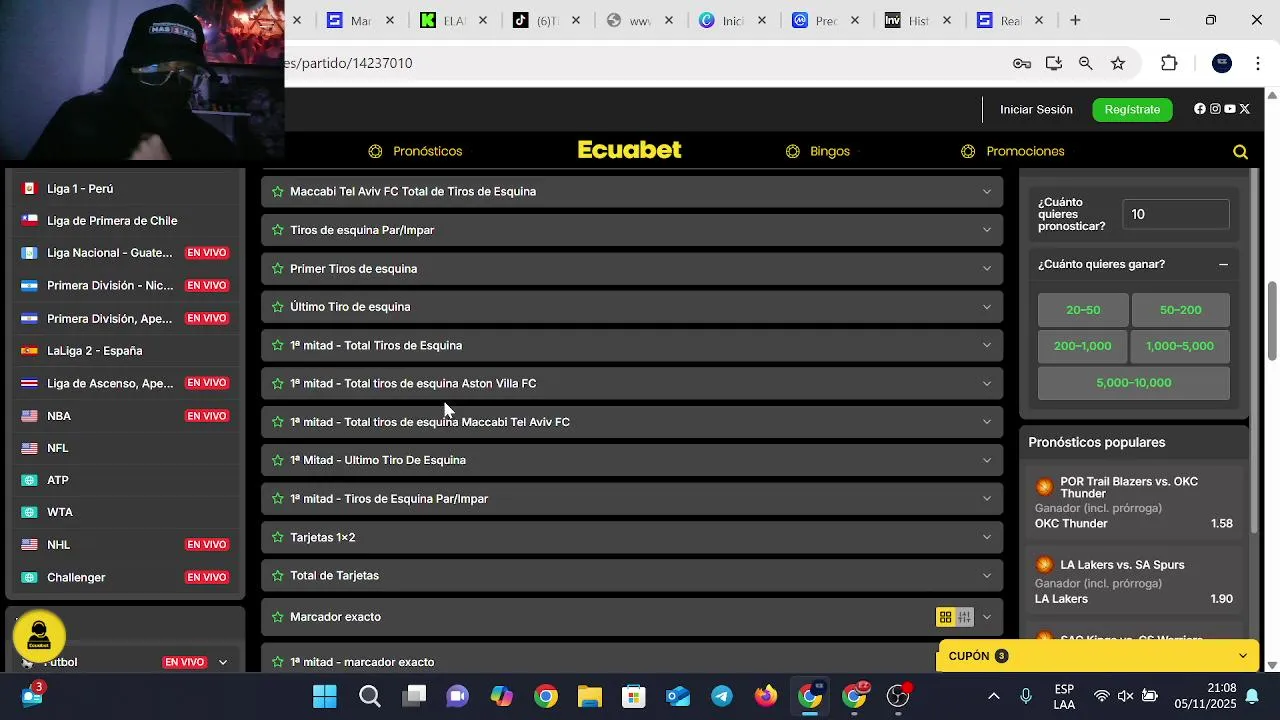This screenshot has height=720, width=1280.
Task: Open Chrome profile avatar
Action: click(1222, 63)
